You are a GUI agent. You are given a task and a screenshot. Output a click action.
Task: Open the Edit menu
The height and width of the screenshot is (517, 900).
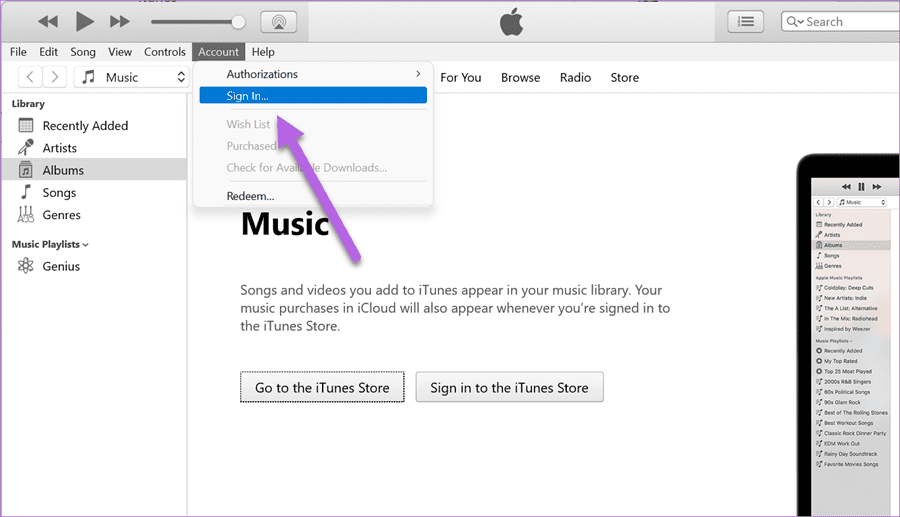48,52
